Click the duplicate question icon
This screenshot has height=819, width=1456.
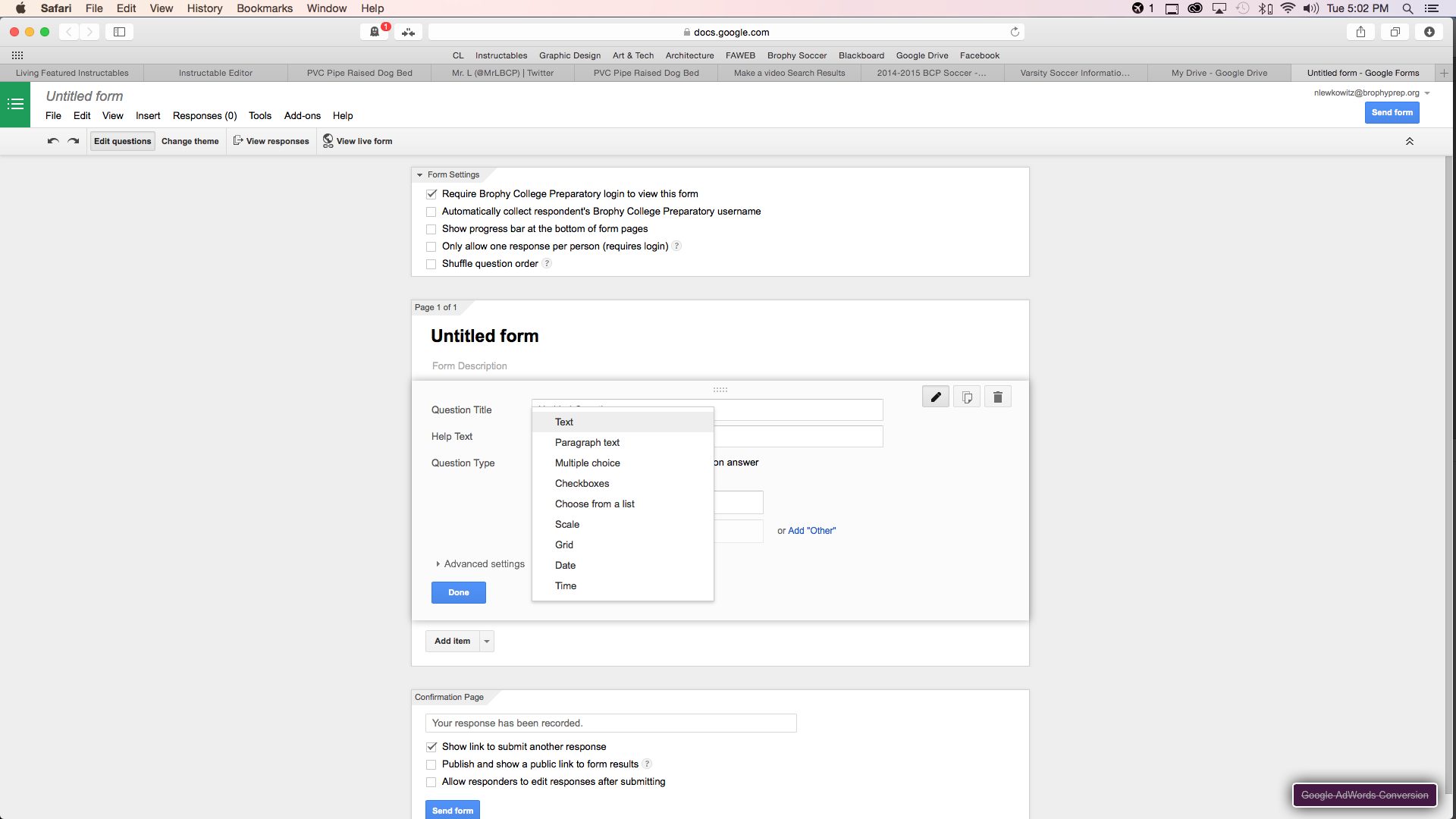[x=967, y=397]
